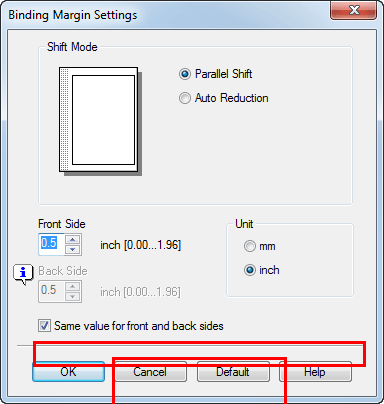Decrease Front Side margin with down arrow
Screen dimensions: 384x404
pyautogui.click(x=73, y=250)
